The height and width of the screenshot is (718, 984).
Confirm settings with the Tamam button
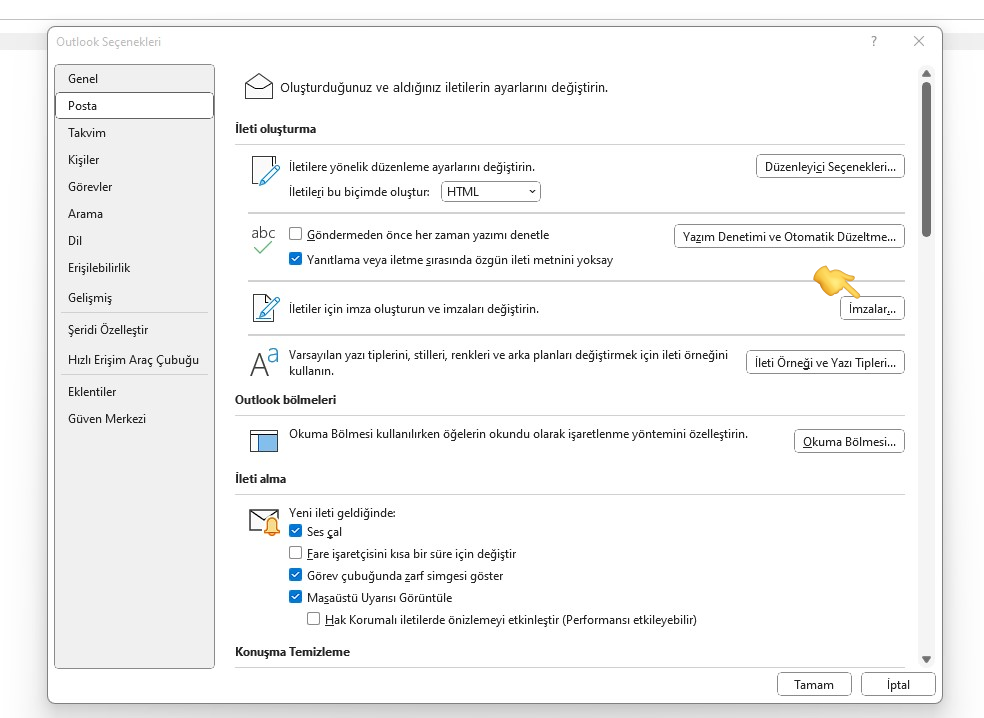click(x=813, y=684)
